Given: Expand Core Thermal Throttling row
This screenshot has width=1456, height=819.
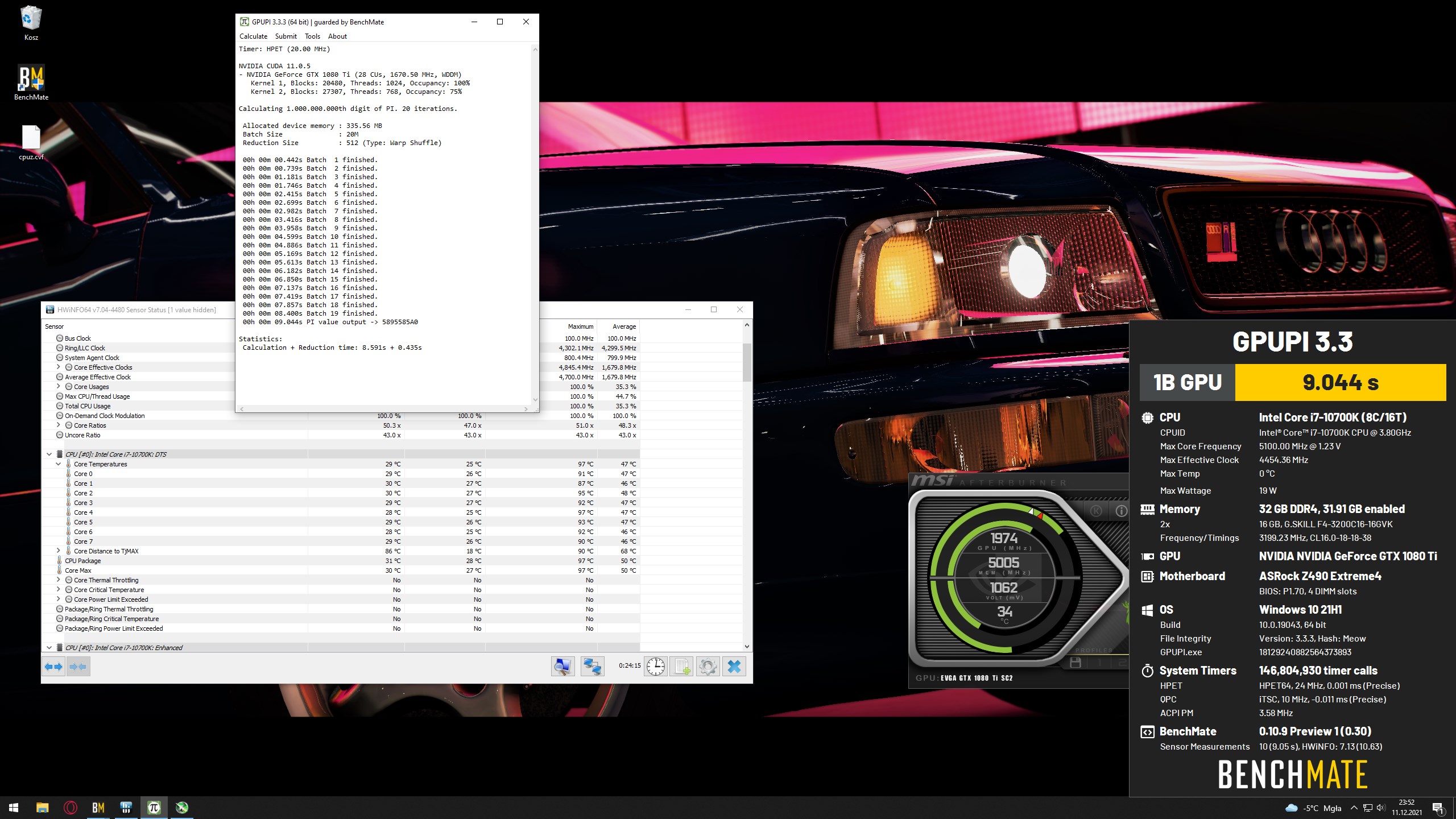Looking at the screenshot, I should click(x=58, y=580).
